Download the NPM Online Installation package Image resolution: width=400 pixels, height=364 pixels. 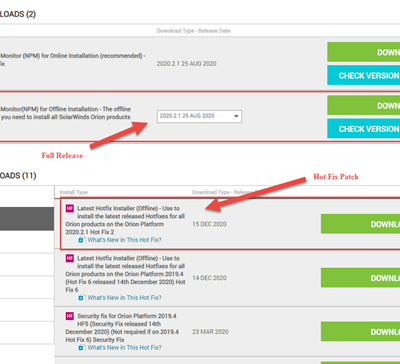click(x=364, y=52)
